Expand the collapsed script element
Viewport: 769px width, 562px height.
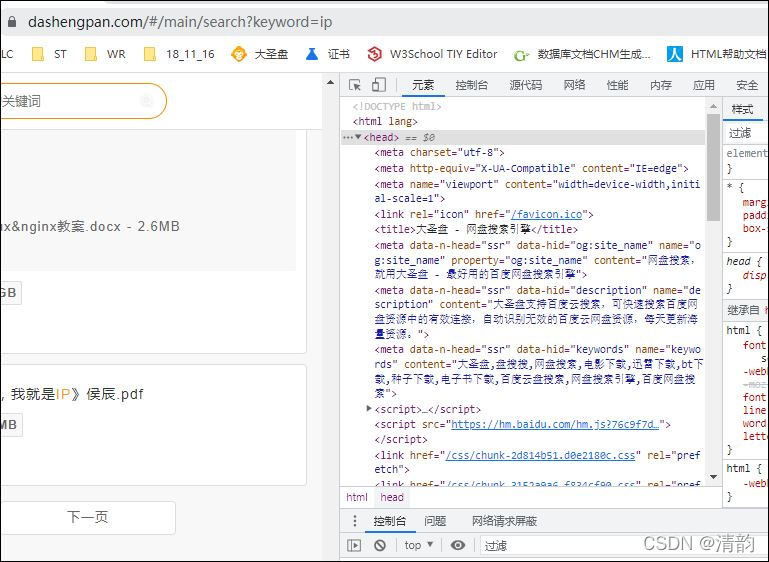click(x=369, y=409)
